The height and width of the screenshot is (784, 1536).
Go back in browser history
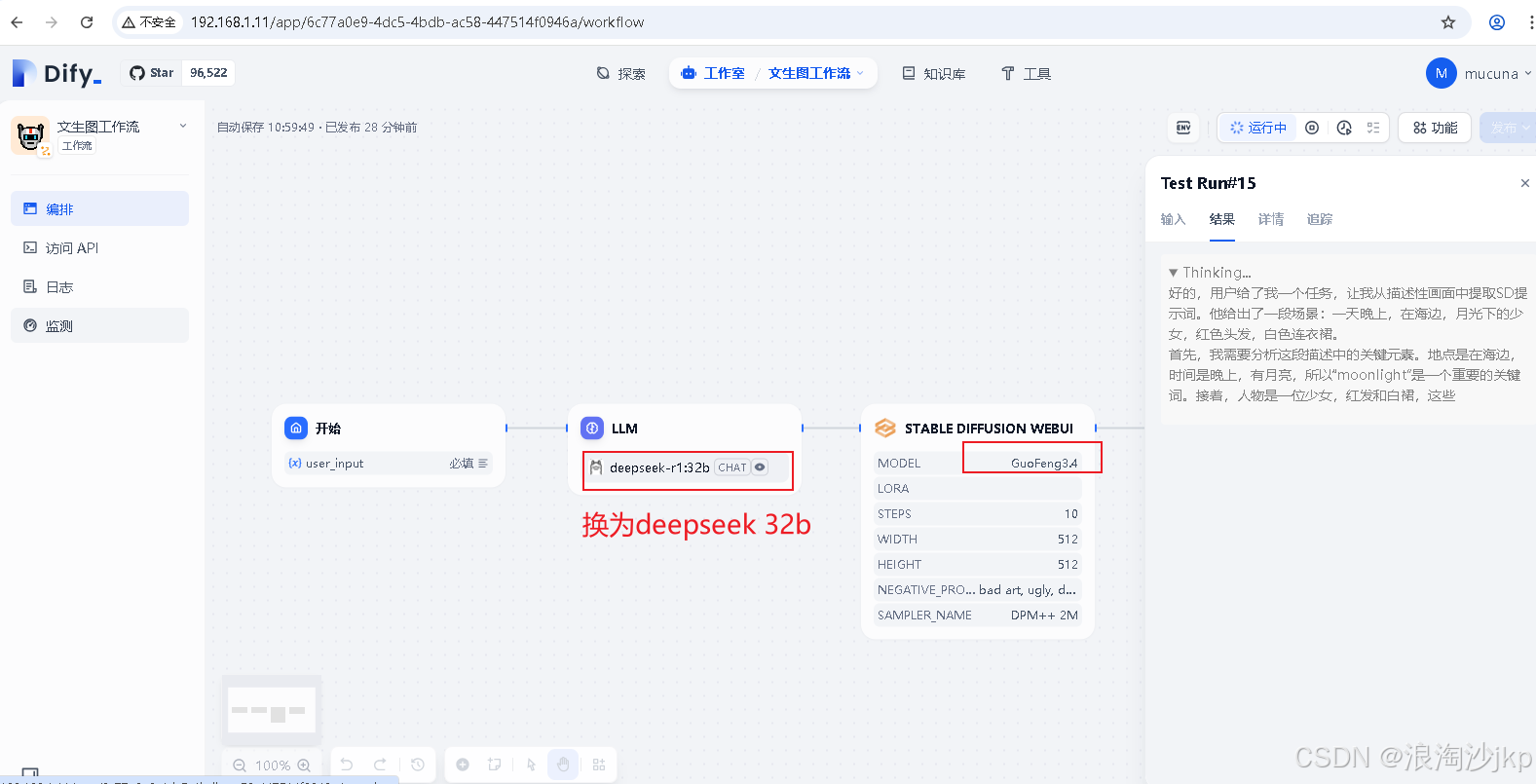point(17,22)
